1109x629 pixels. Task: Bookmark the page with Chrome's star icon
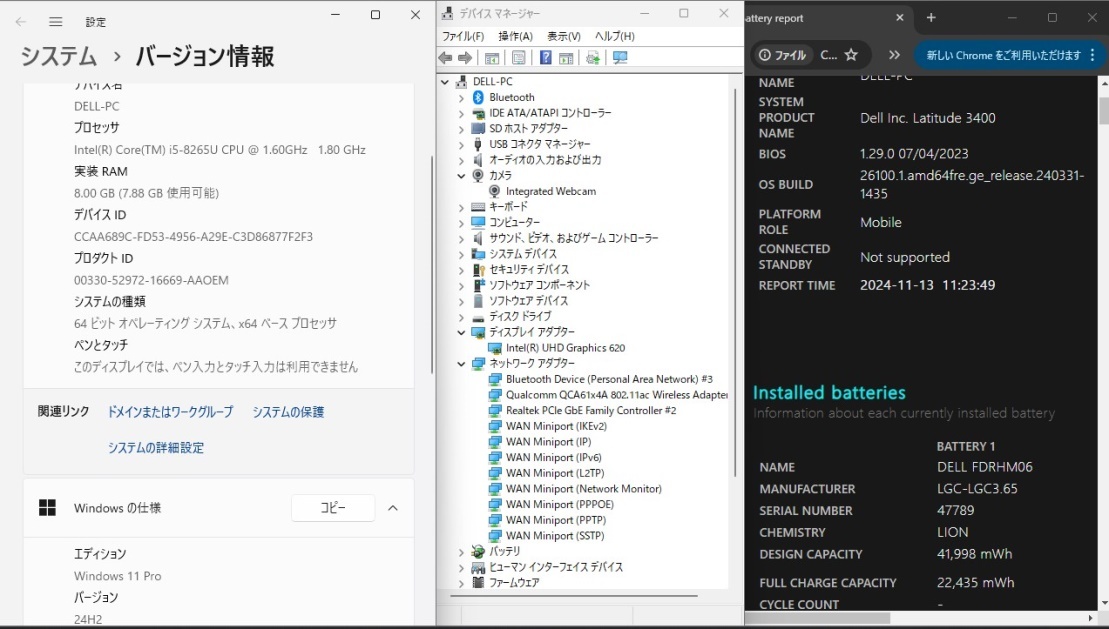tap(852, 55)
